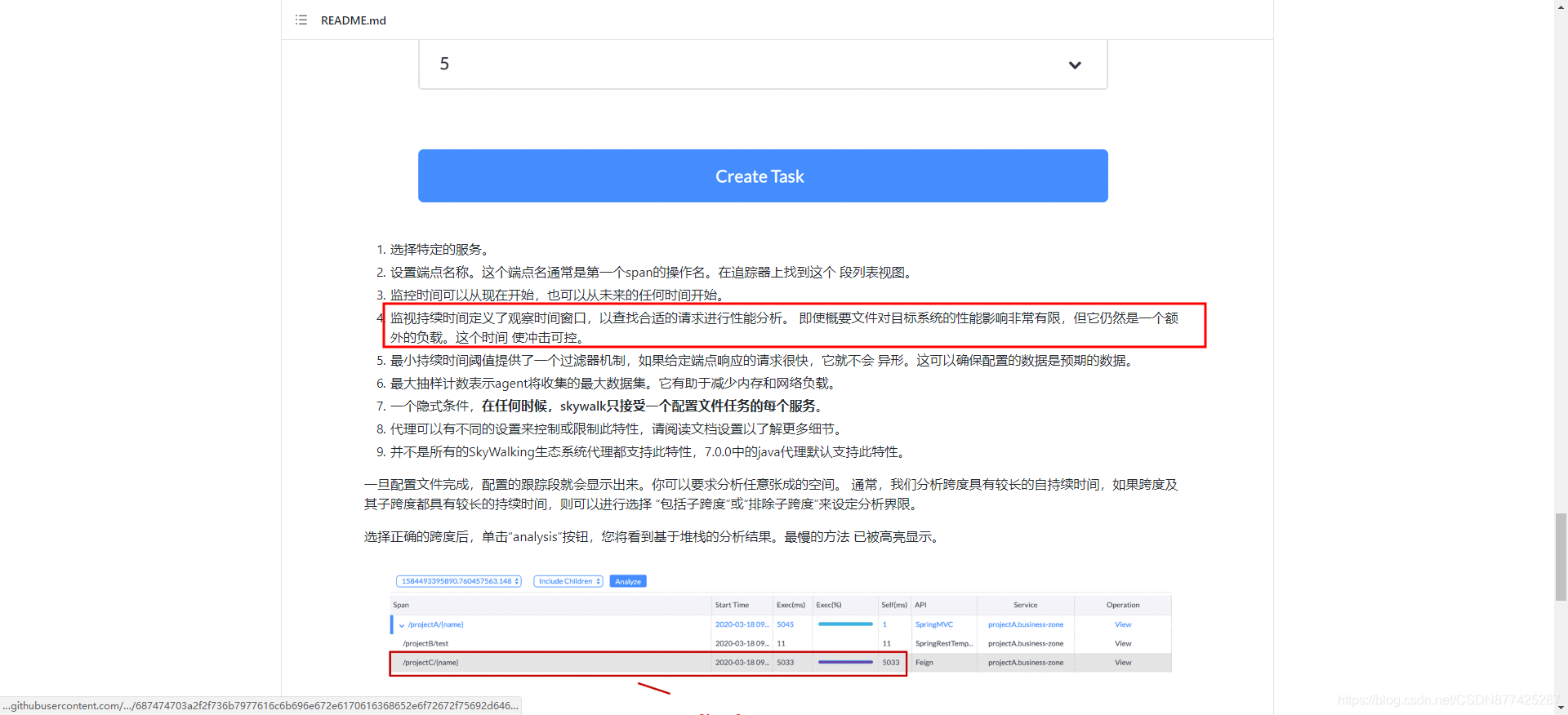Viewport: 1568px width, 715px height.
Task: Select the /projectC/{name} span row
Action: [x=781, y=663]
